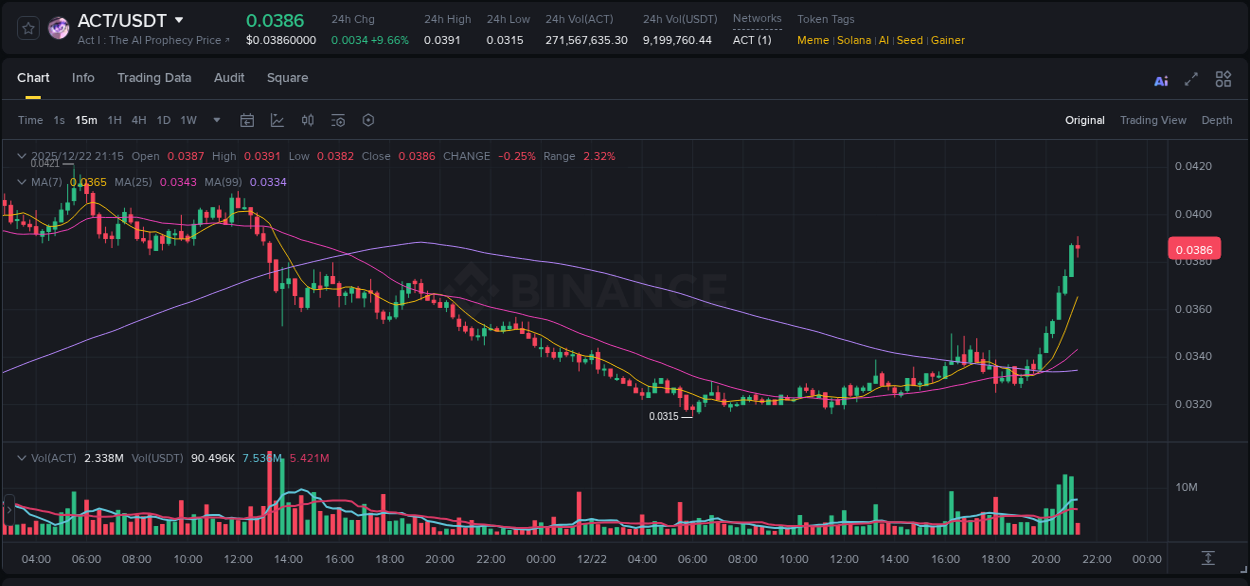This screenshot has width=1250, height=586.
Task: Open the date range picker on the chart toolbar
Action: pos(247,120)
